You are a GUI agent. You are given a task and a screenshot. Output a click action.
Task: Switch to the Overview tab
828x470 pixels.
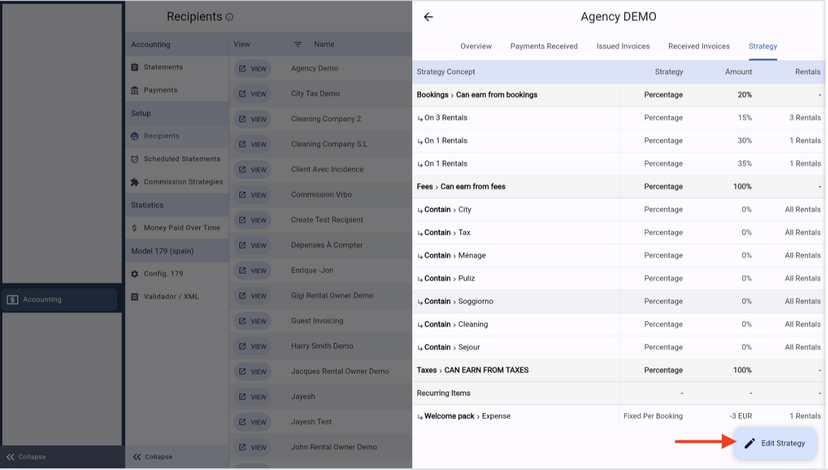pos(476,46)
